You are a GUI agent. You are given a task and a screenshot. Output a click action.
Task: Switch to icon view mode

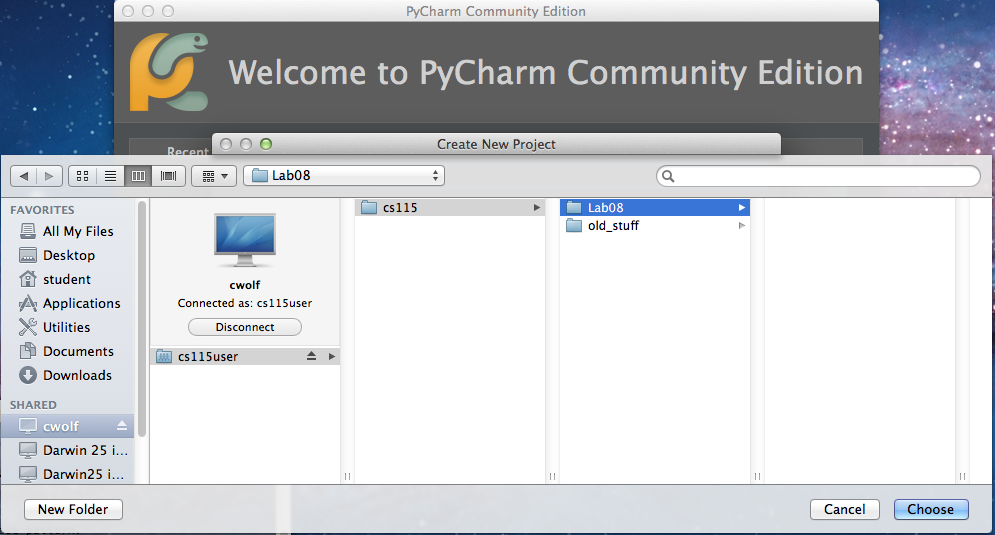(82, 176)
